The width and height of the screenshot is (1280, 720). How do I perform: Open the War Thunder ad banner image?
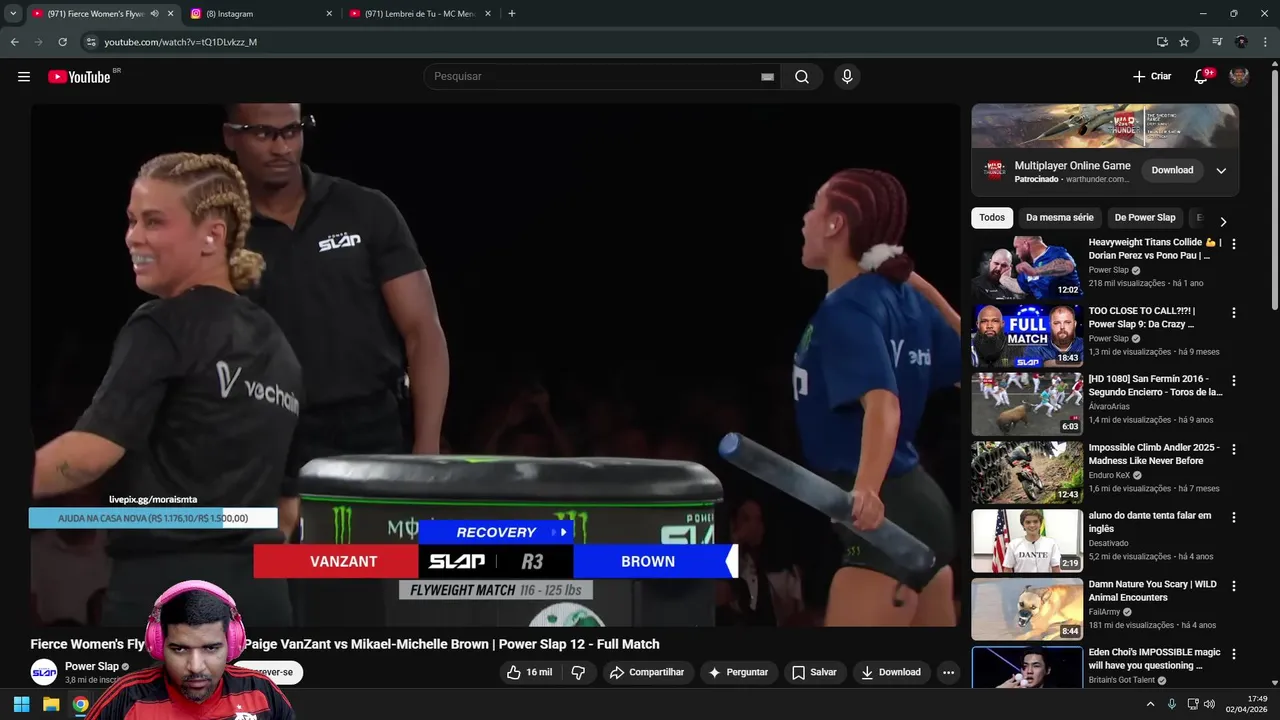tap(1105, 126)
